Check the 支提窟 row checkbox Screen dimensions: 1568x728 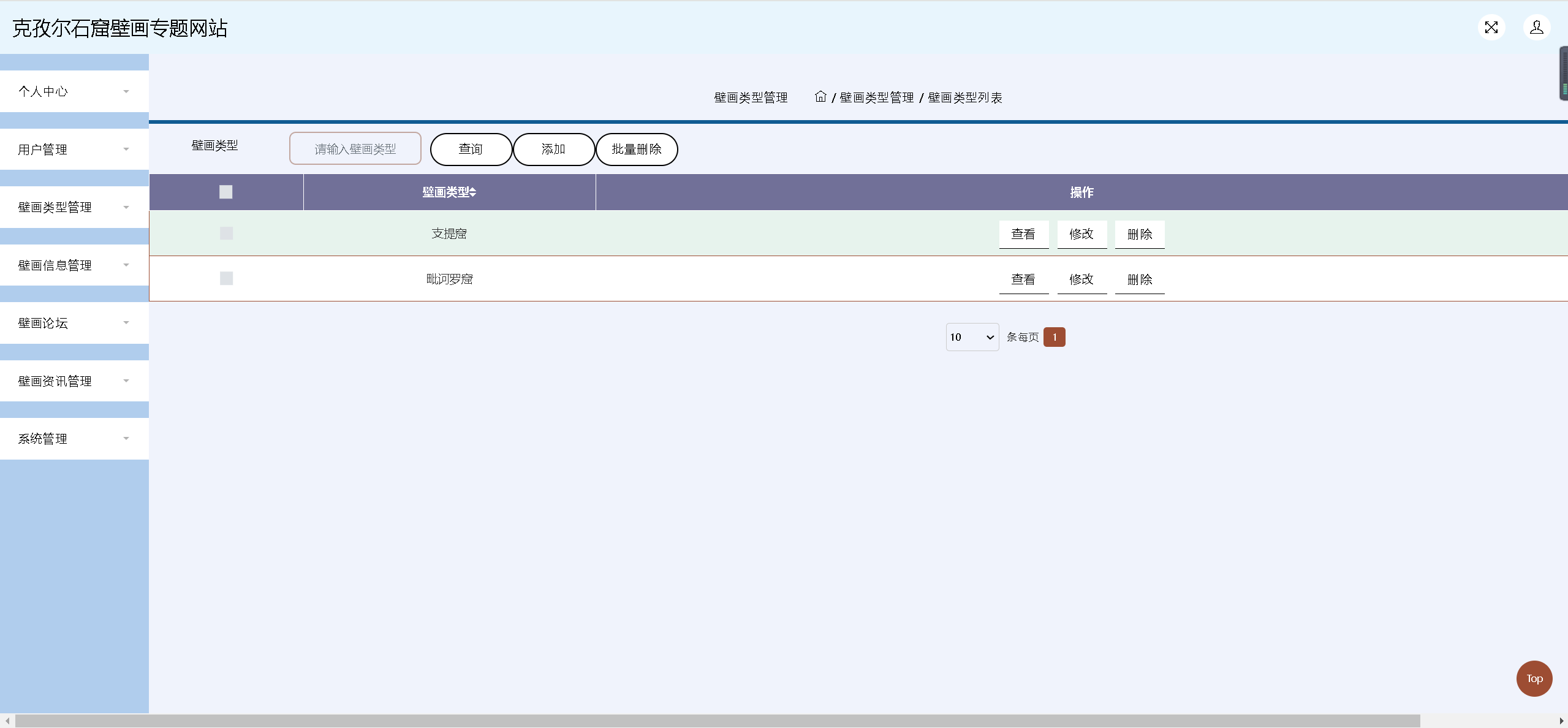pos(226,233)
